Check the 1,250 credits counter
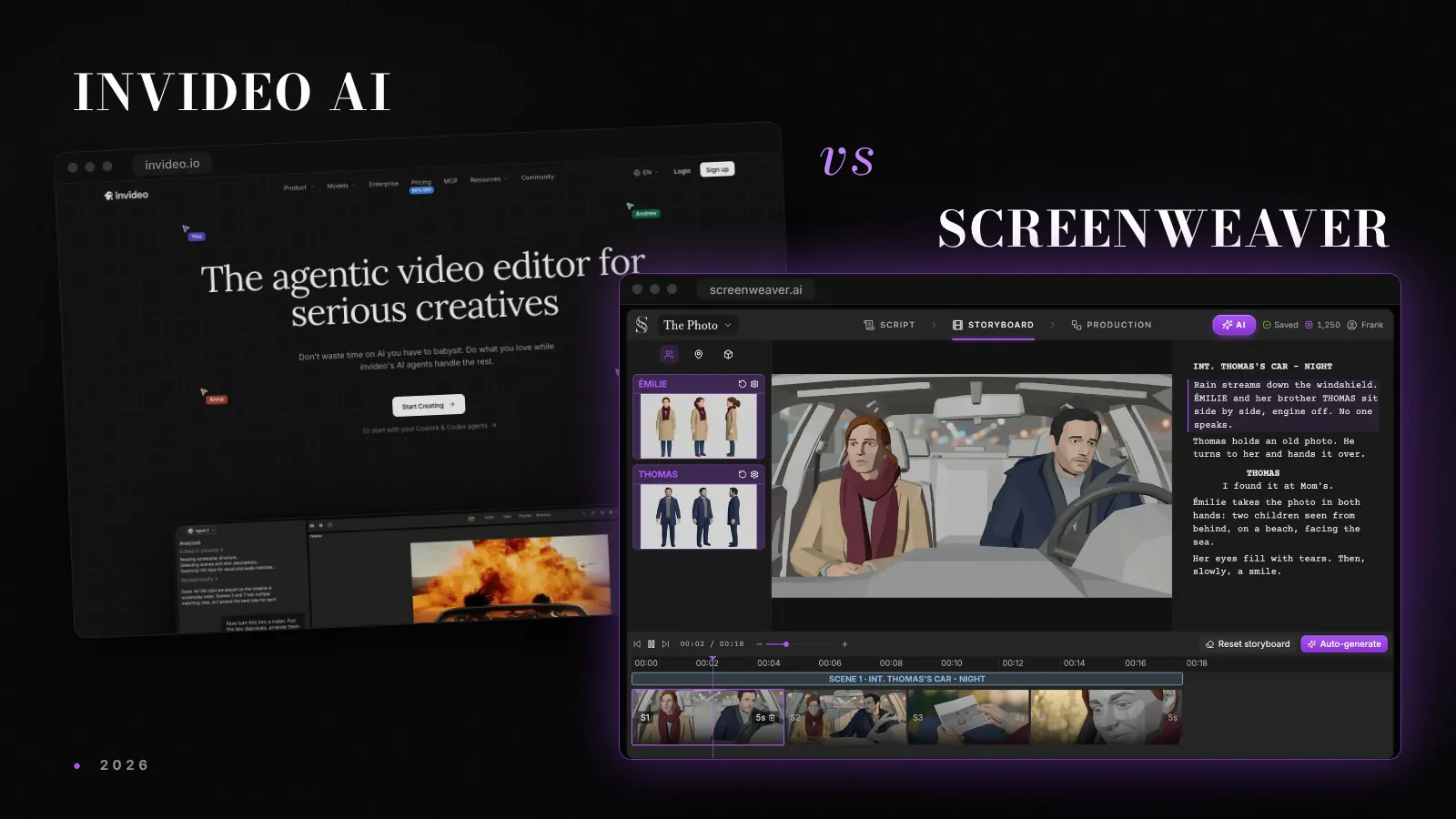 pyautogui.click(x=1322, y=325)
